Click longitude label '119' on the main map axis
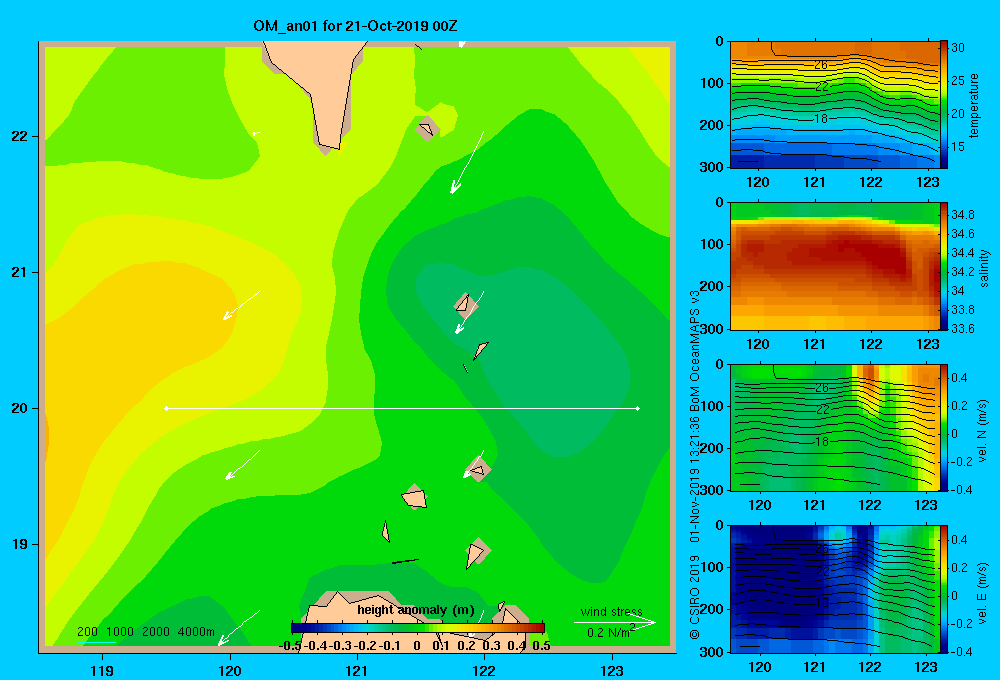This screenshot has width=1000, height=680. click(x=103, y=670)
